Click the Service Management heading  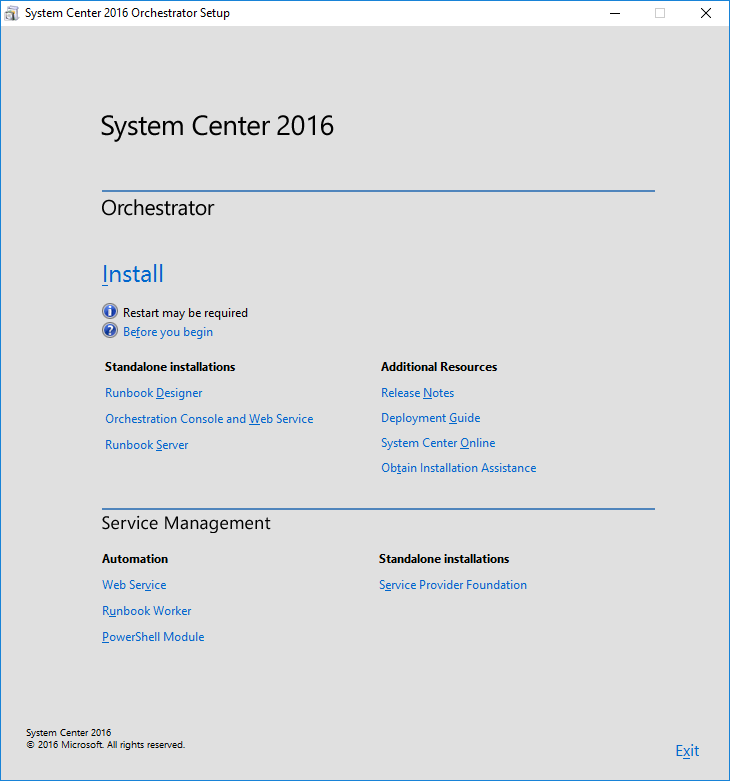click(186, 523)
